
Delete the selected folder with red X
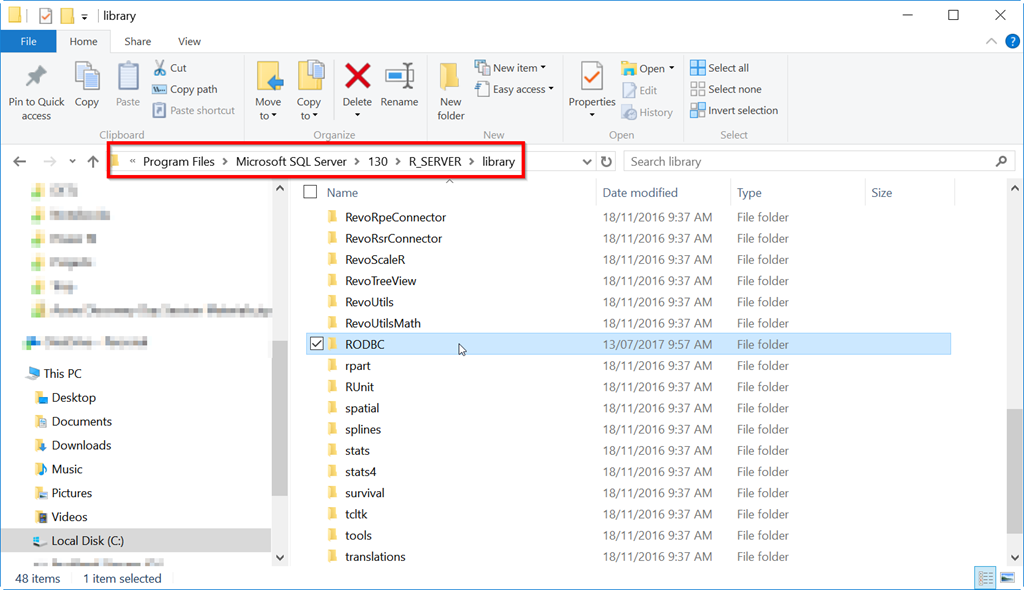pyautogui.click(x=357, y=76)
